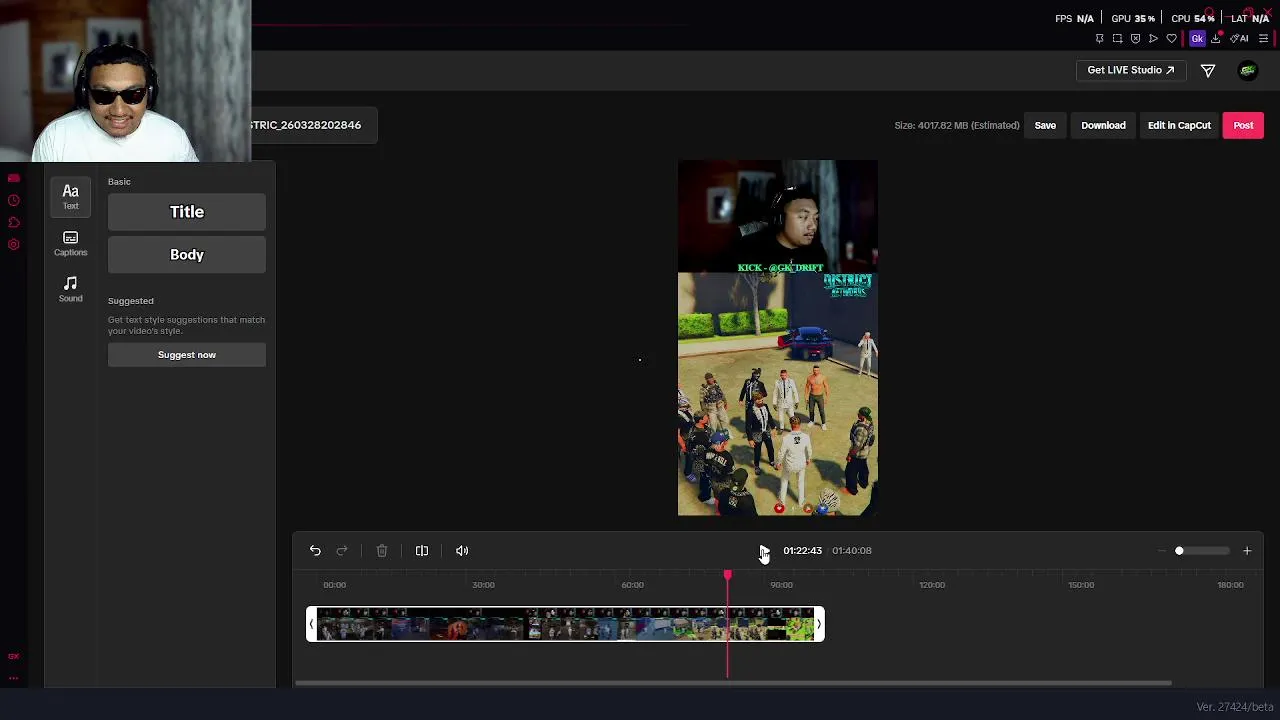
Task: Click the GPU 35% stat
Action: [x=1133, y=19]
